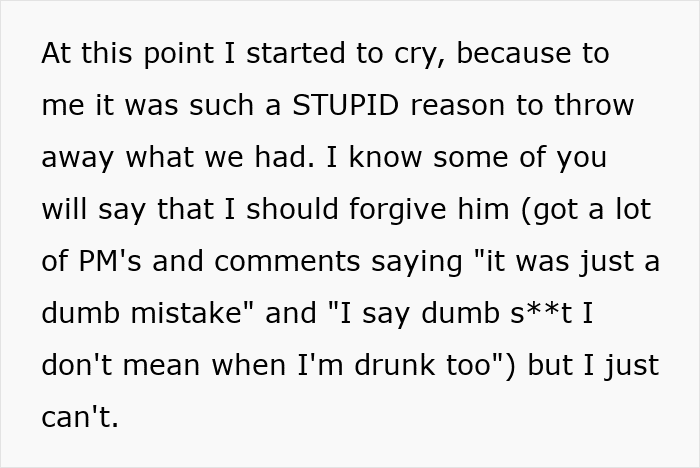Click the word "mean" in seventh line
The width and height of the screenshot is (700, 468).
pyautogui.click(x=161, y=366)
